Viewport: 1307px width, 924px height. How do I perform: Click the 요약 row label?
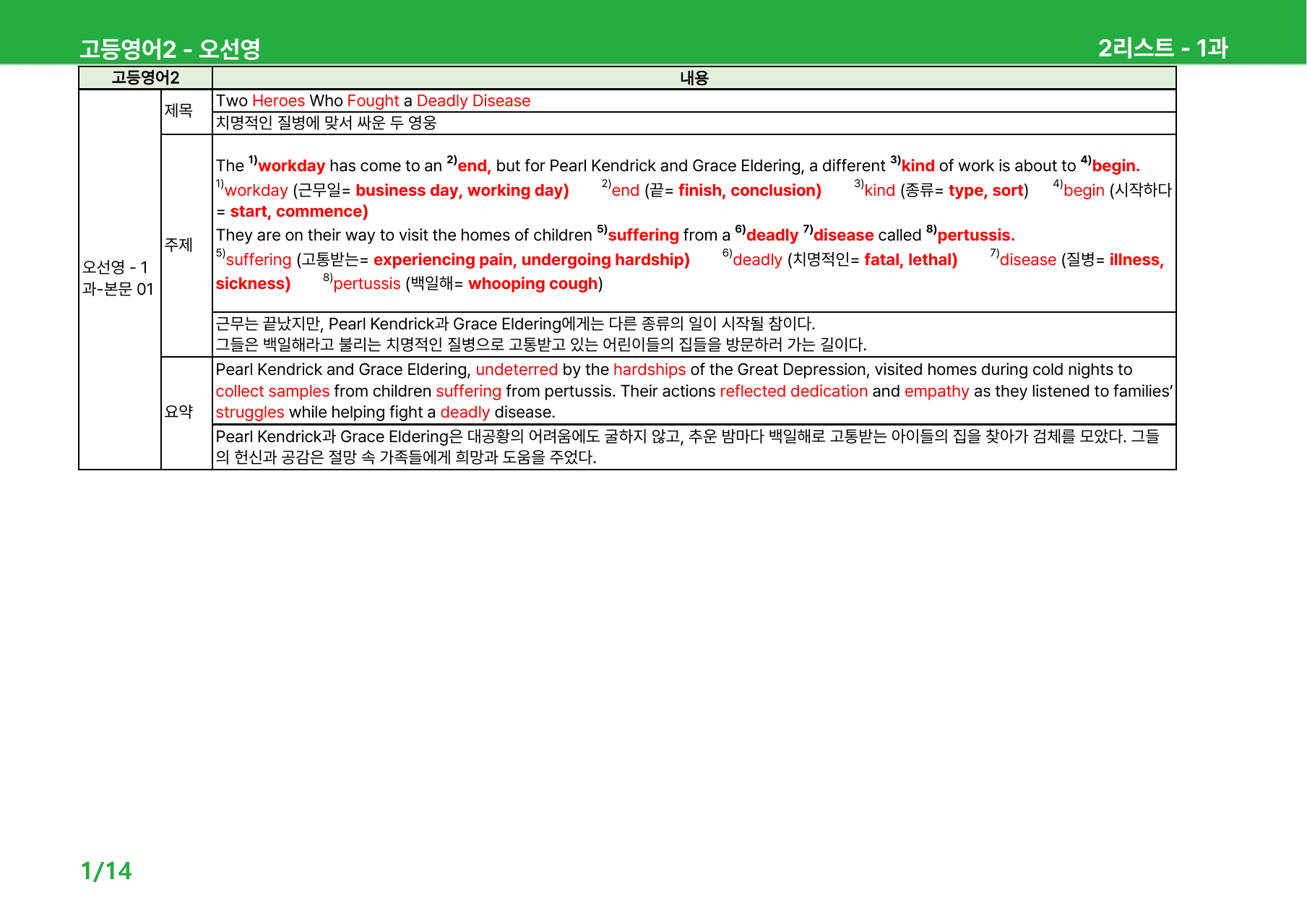178,412
